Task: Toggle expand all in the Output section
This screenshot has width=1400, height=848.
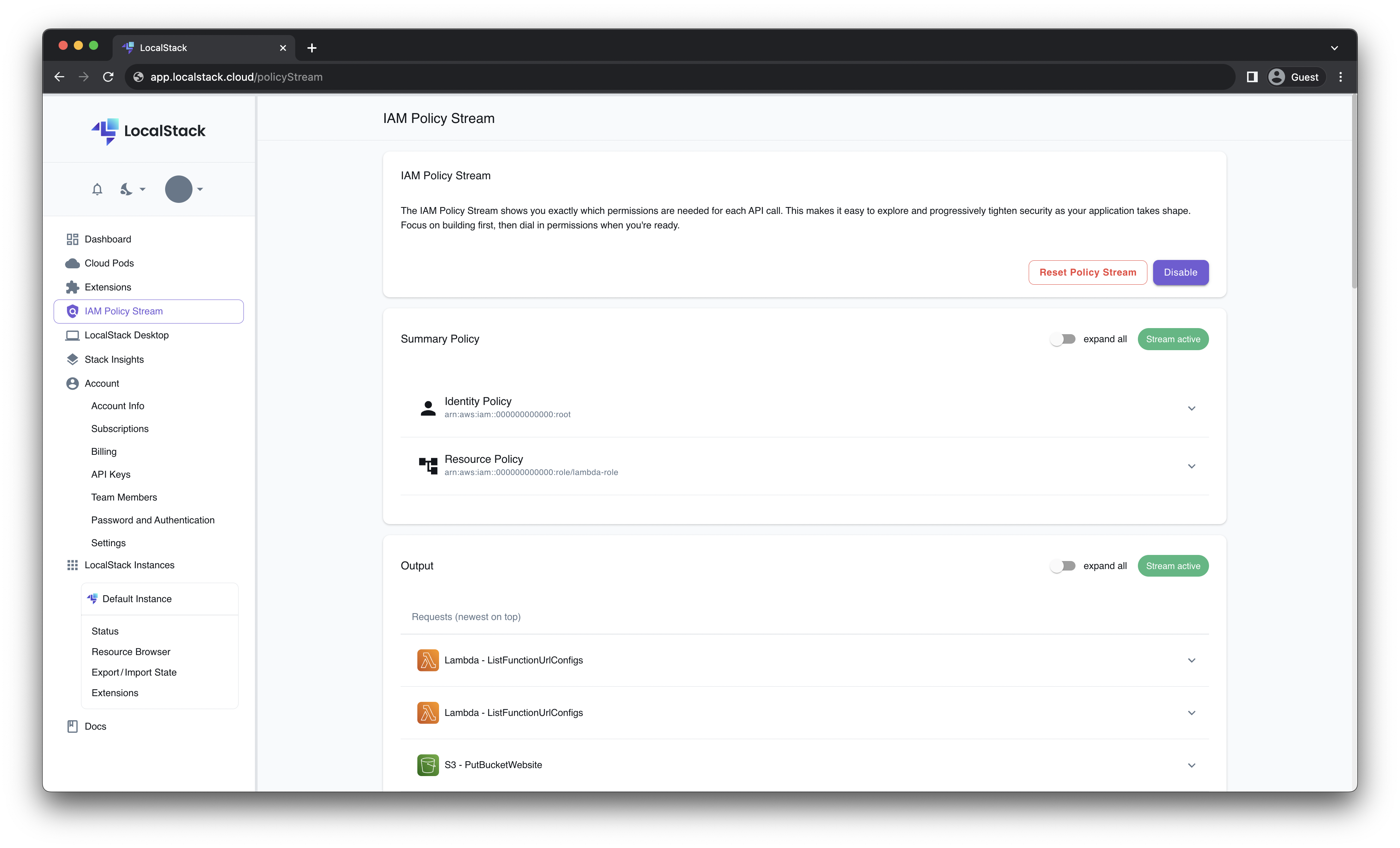Action: pyautogui.click(x=1063, y=566)
